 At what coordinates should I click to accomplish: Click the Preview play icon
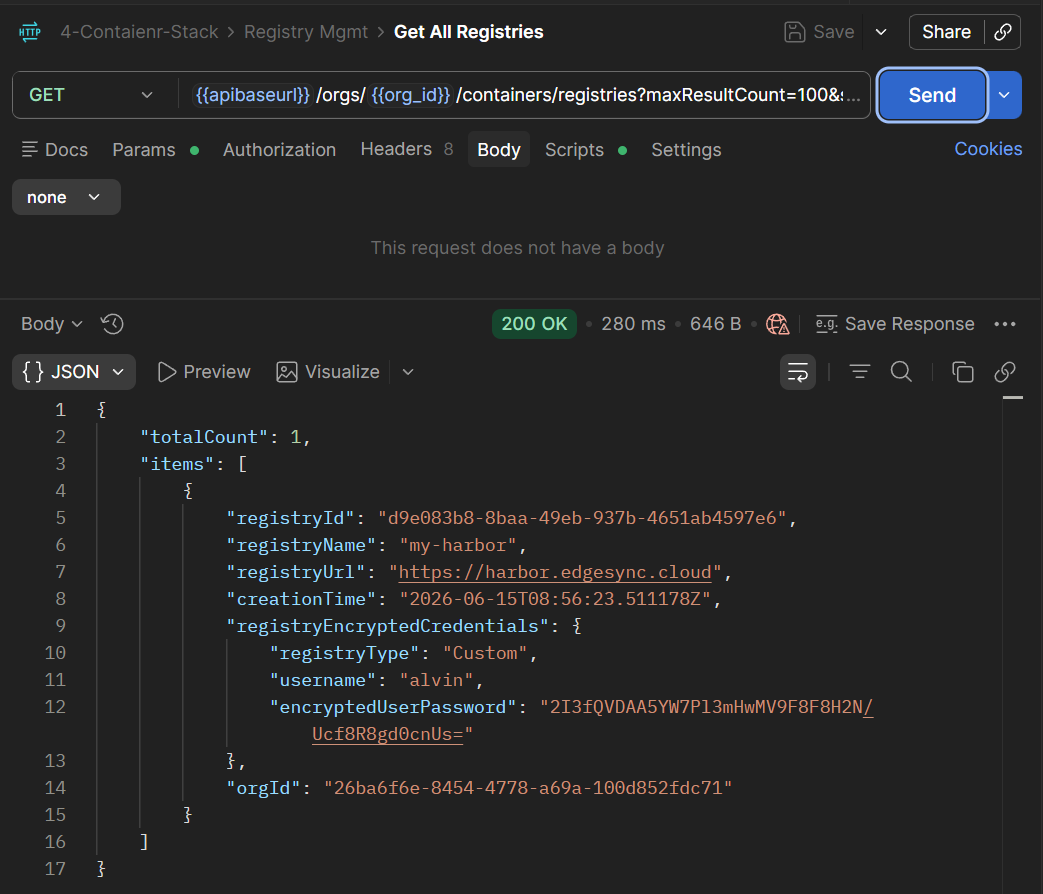[x=167, y=372]
